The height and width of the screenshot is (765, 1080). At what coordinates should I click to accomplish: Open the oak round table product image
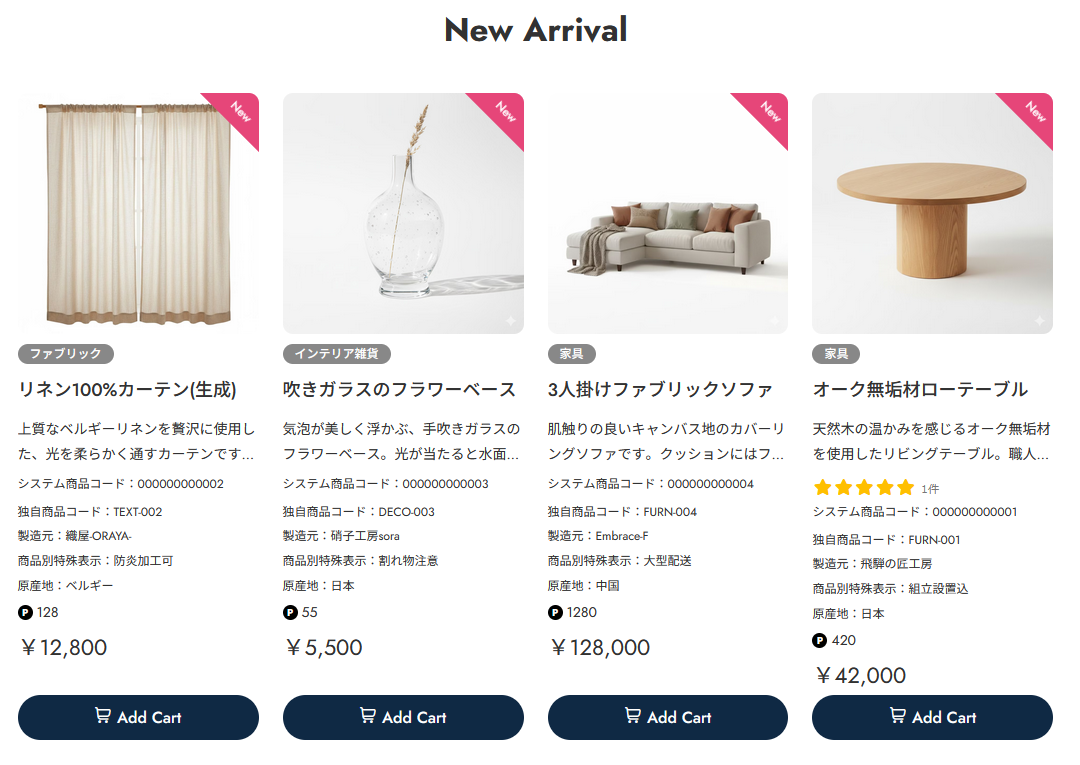[932, 215]
